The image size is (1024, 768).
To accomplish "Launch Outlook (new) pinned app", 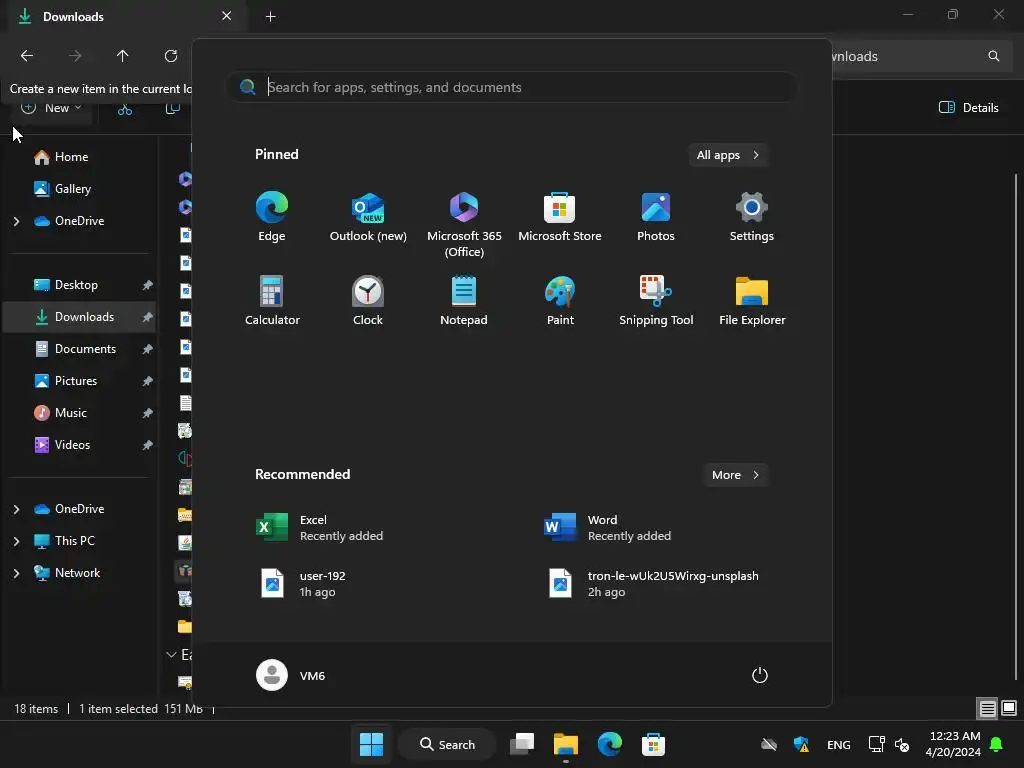I will pos(368,217).
